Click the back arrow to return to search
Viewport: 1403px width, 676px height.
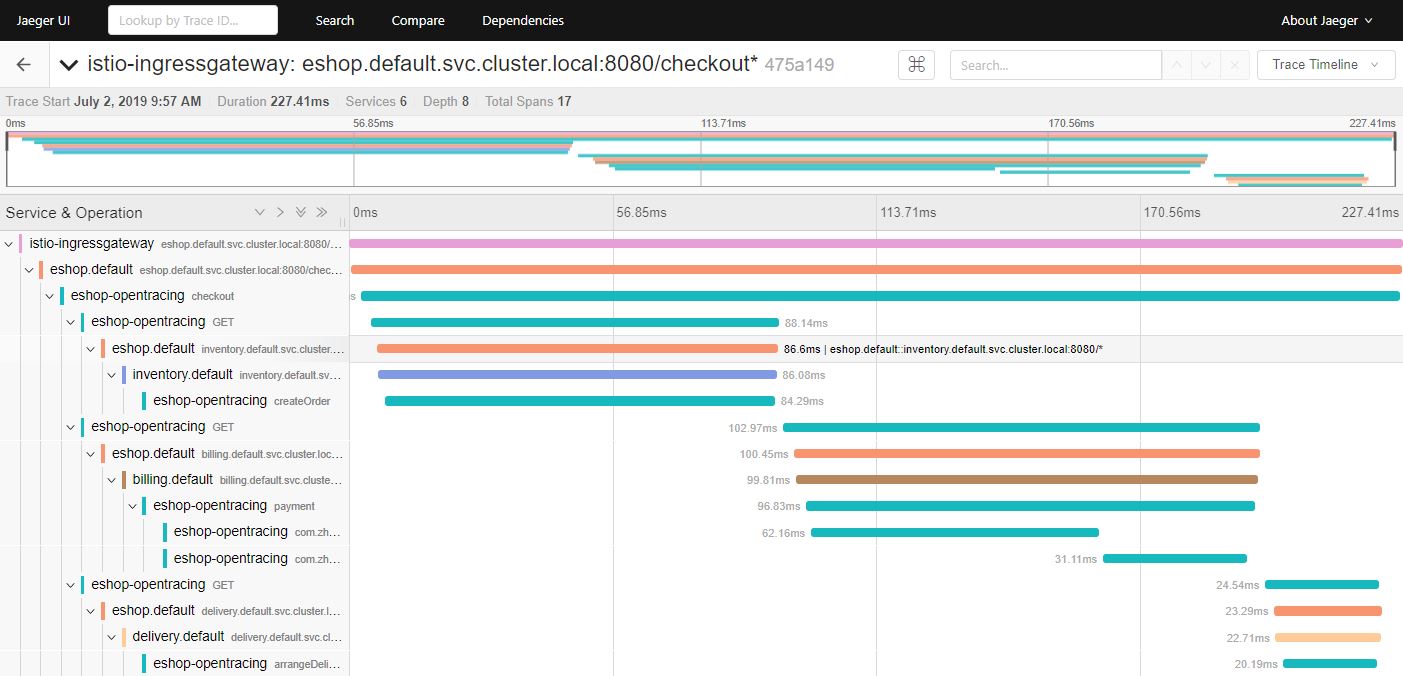tap(24, 65)
